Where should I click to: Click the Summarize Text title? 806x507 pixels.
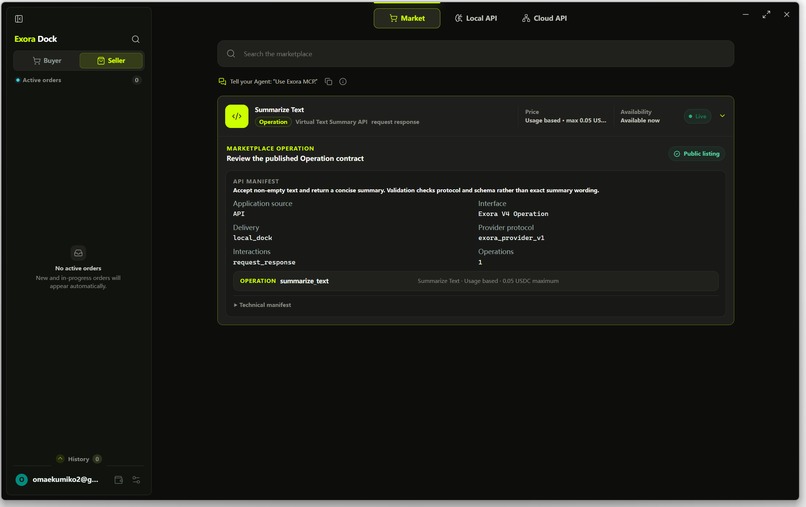pyautogui.click(x=279, y=110)
